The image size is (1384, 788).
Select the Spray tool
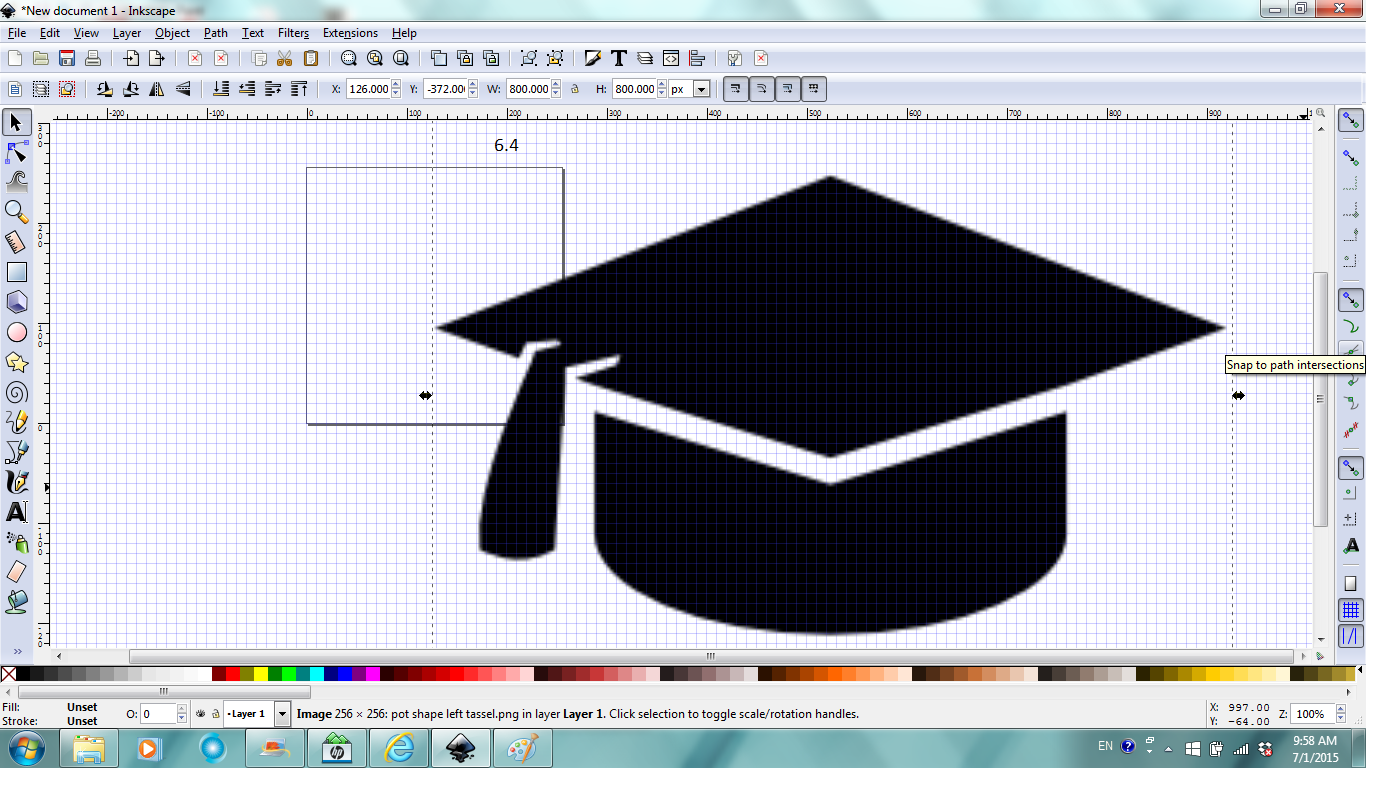point(16,542)
